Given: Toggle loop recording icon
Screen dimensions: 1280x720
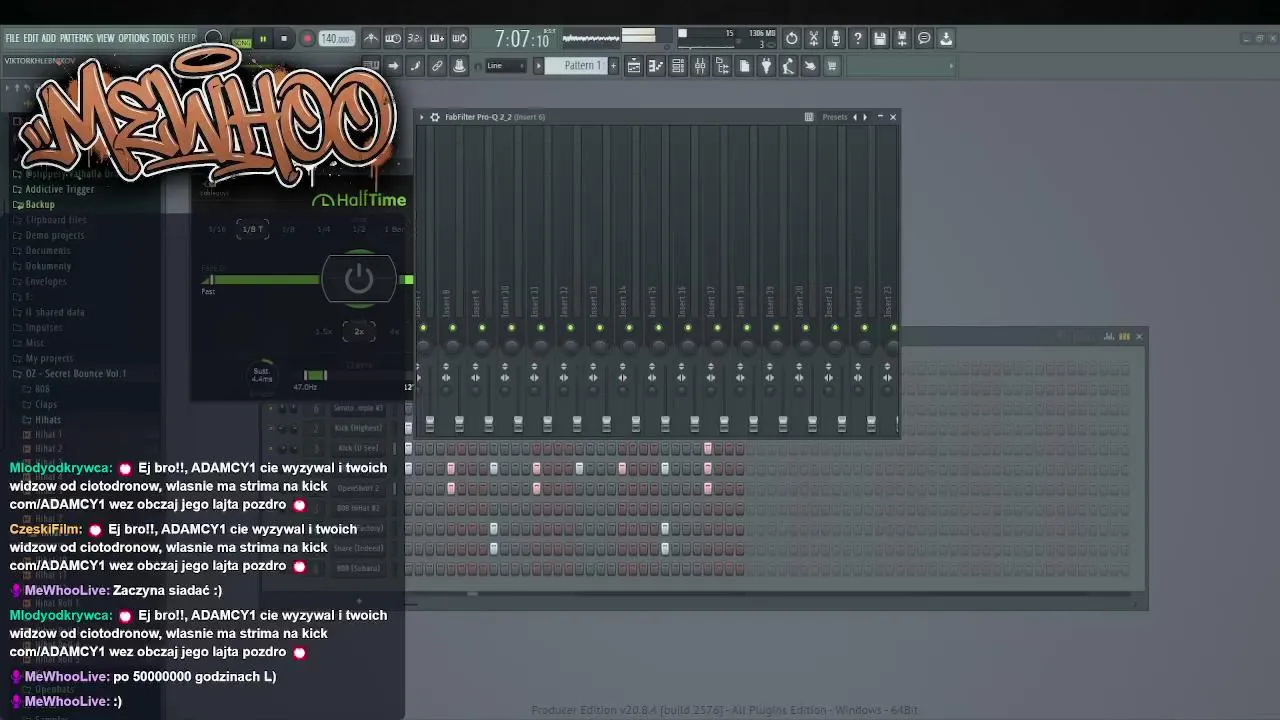Looking at the screenshot, I should tap(459, 38).
